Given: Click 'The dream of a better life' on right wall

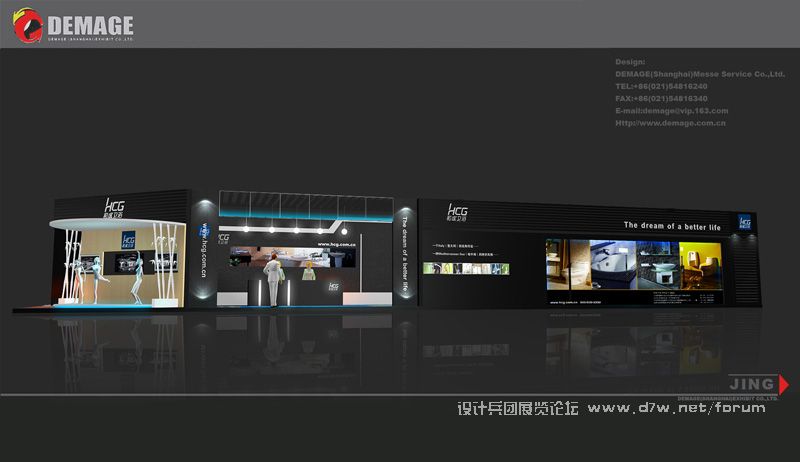Looking at the screenshot, I should [x=672, y=226].
